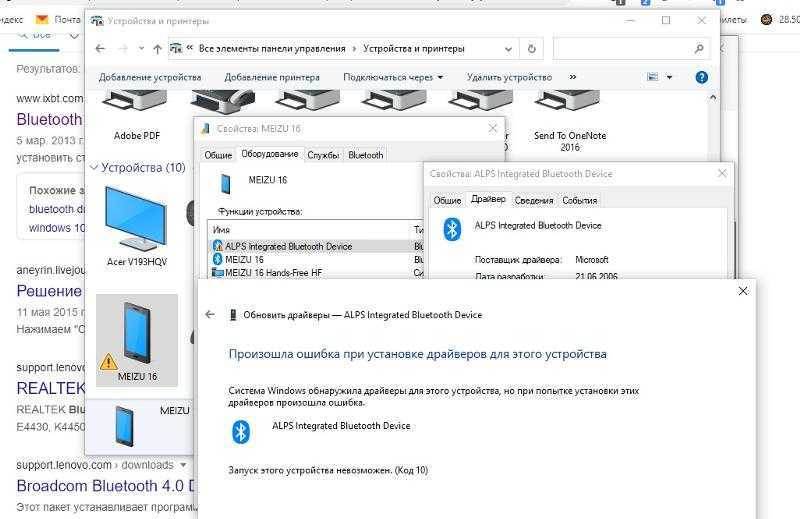Viewport: 800px width, 519px height.
Task: Click 'Почта' bookmark in browser bar
Action: (59, 19)
